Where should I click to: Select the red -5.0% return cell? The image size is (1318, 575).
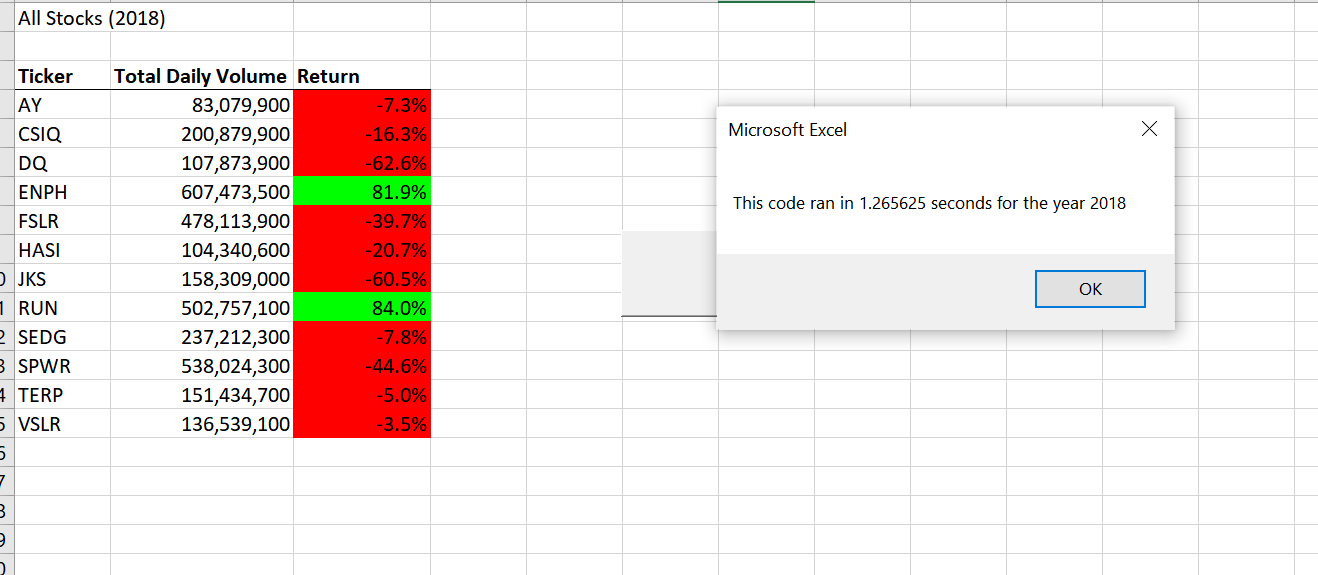coord(362,395)
